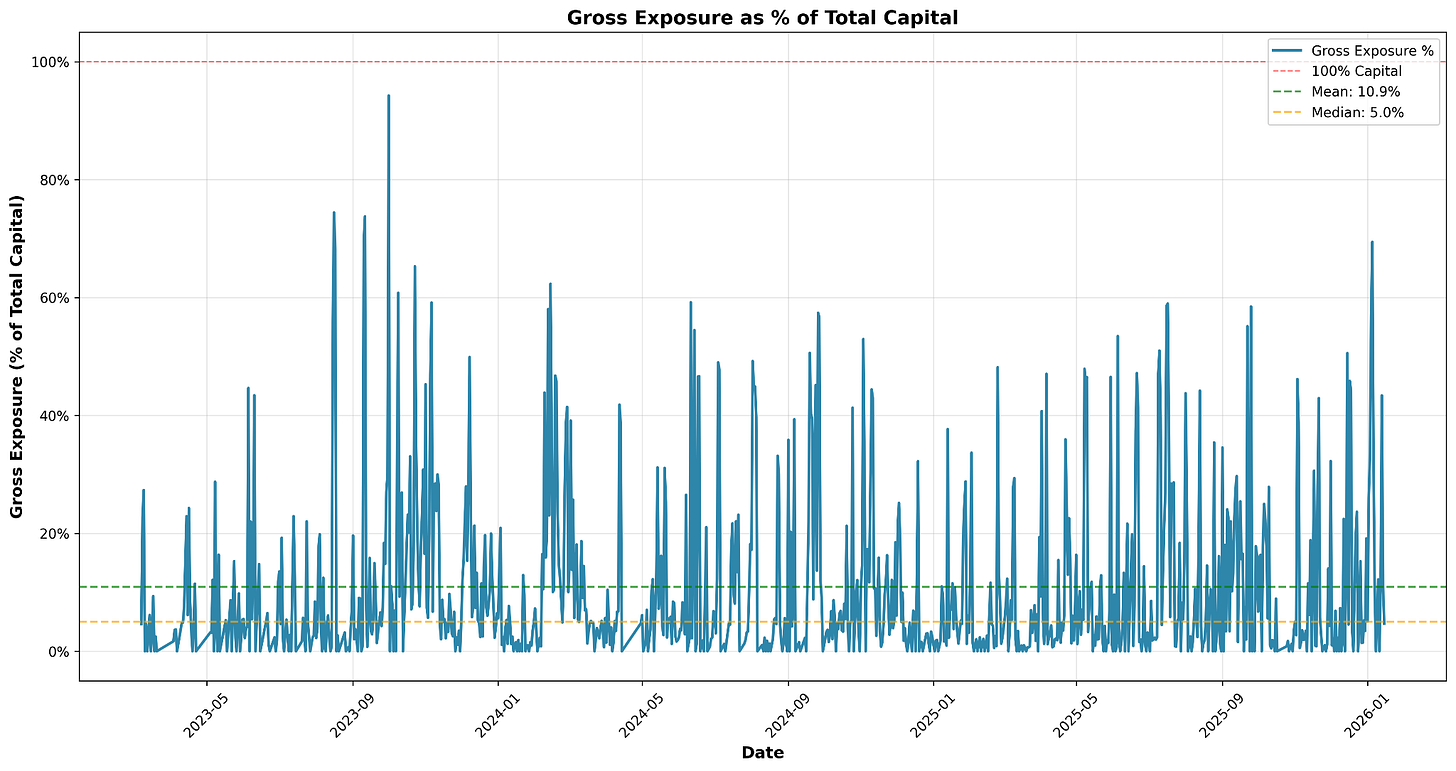This screenshot has height=771, width=1456.
Task: Click the chart title 'Gross Exposure as % of Total Capital'
Action: coord(763,17)
